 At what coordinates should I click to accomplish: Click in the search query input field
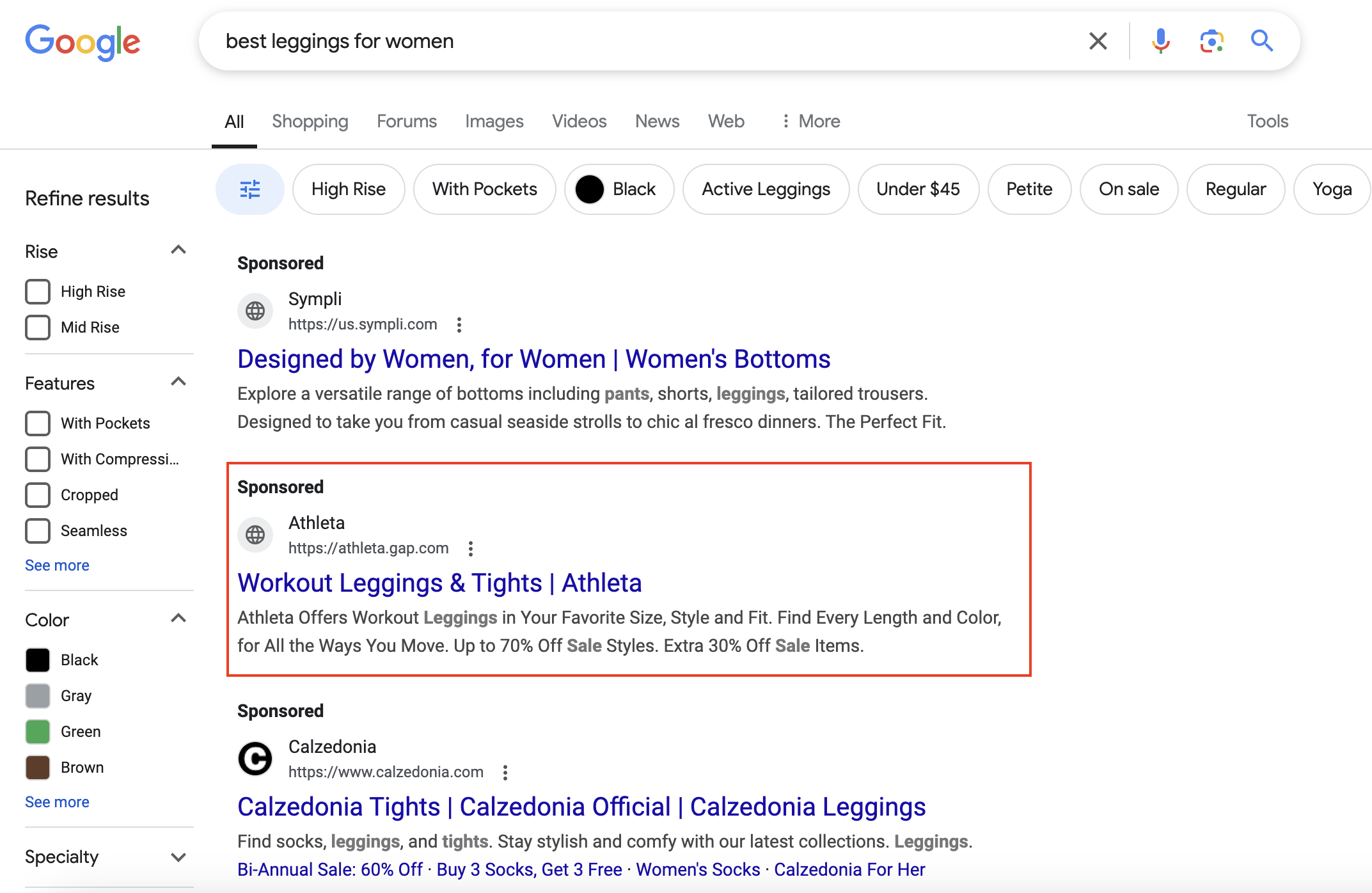pos(646,41)
